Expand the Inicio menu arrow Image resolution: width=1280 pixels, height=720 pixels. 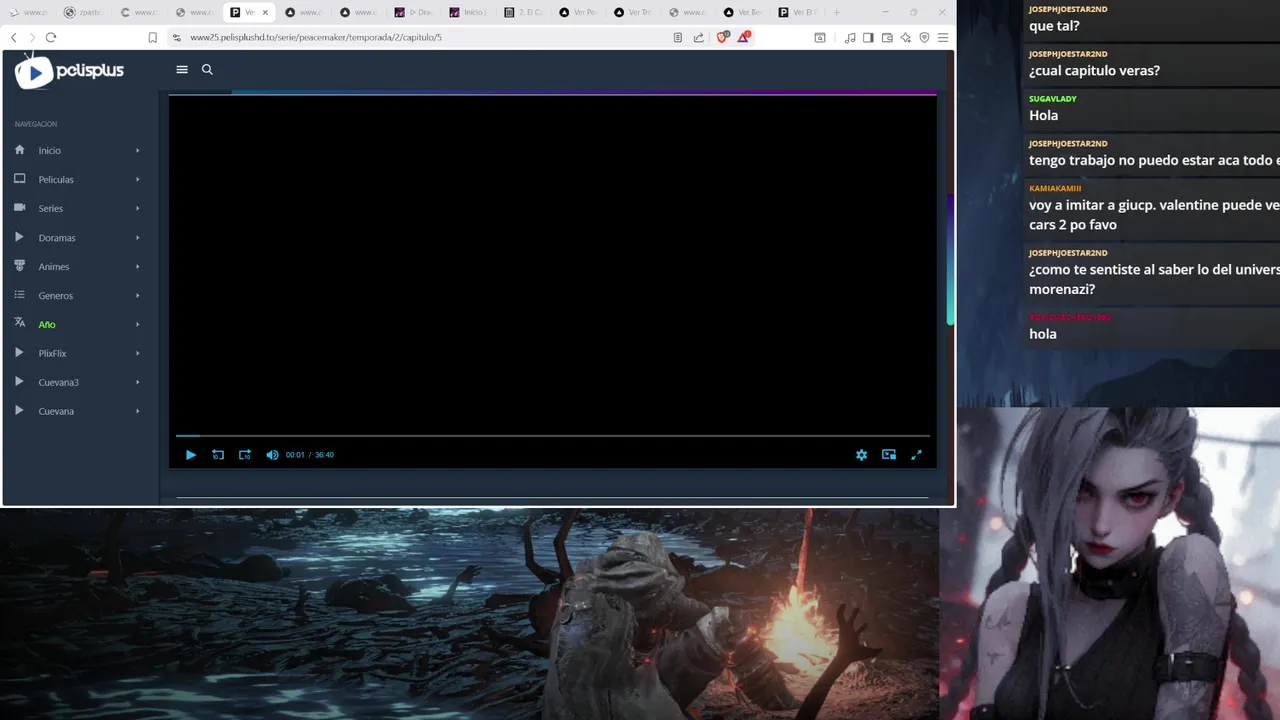point(138,151)
